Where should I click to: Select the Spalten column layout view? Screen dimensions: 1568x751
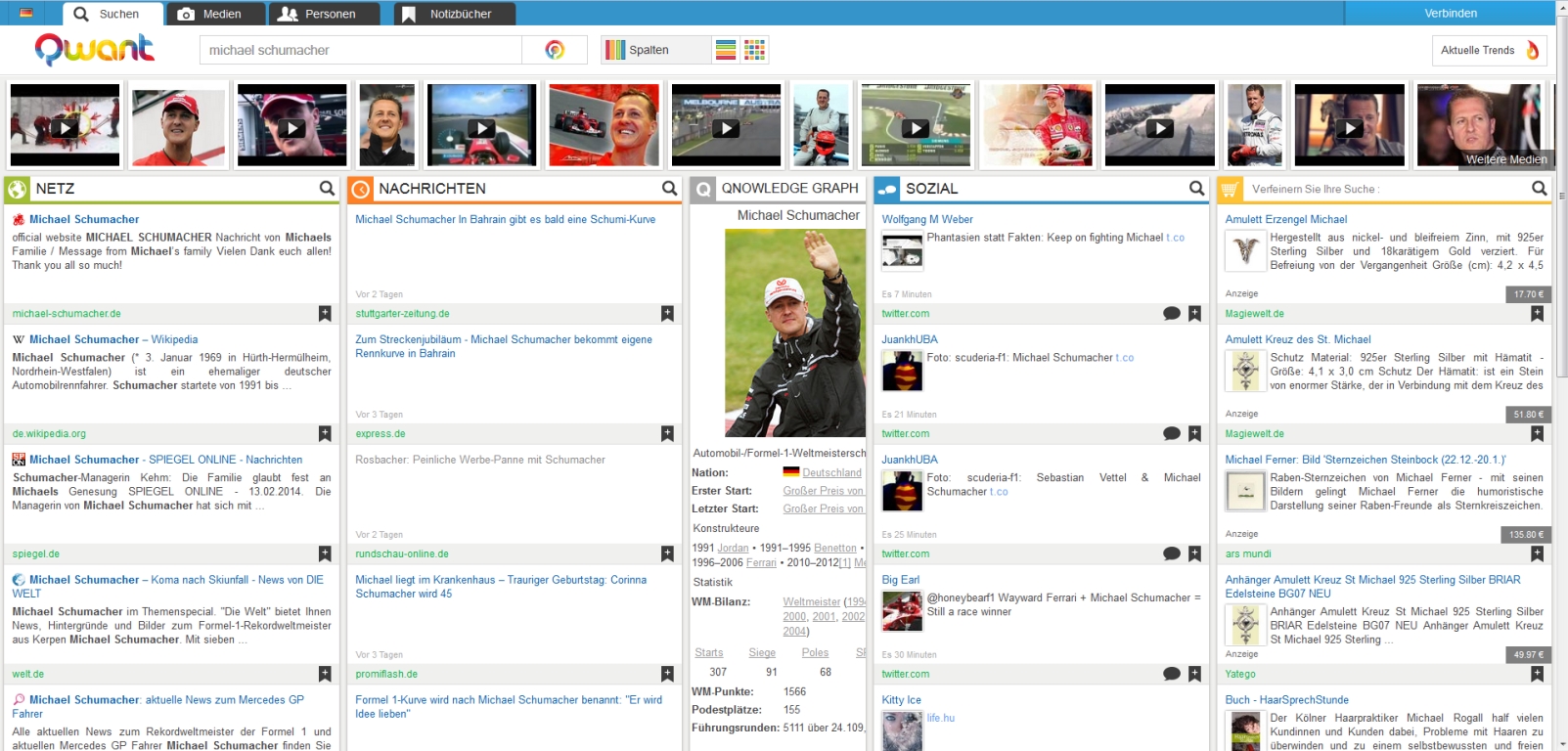pos(655,50)
